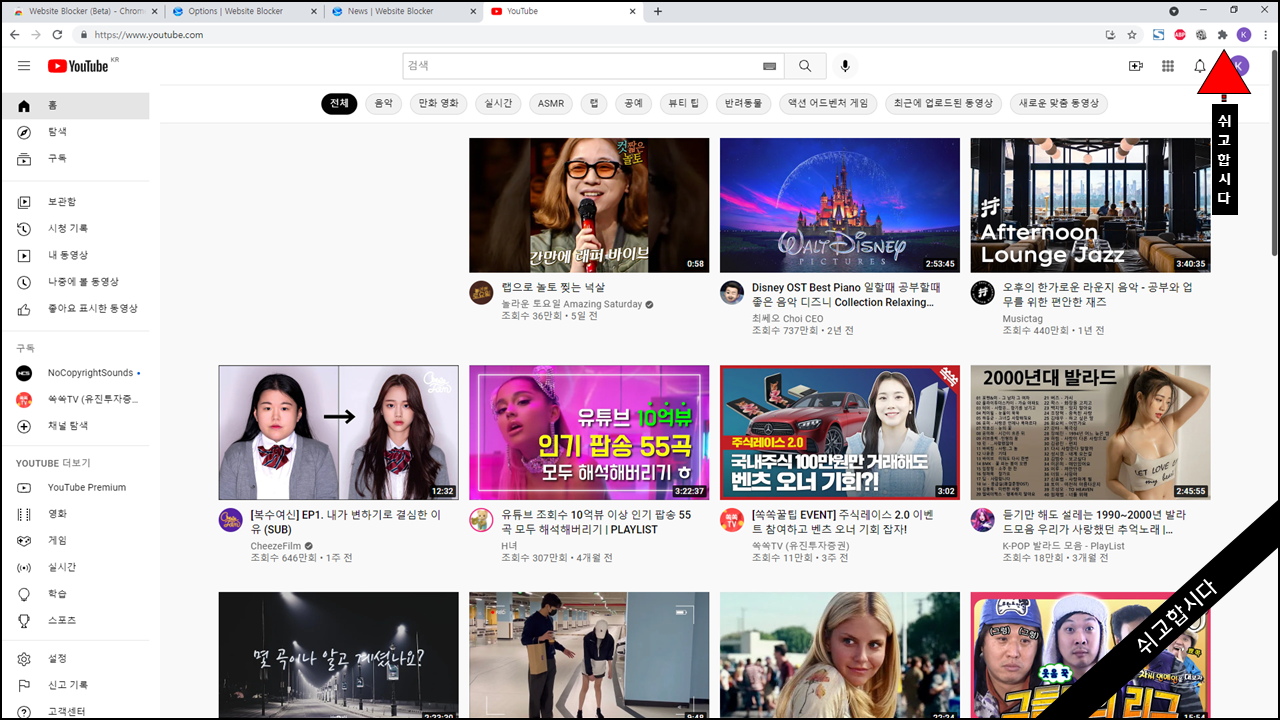This screenshot has width=1280, height=720.
Task: Open YouTube Premium in sidebar
Action: [x=75, y=487]
